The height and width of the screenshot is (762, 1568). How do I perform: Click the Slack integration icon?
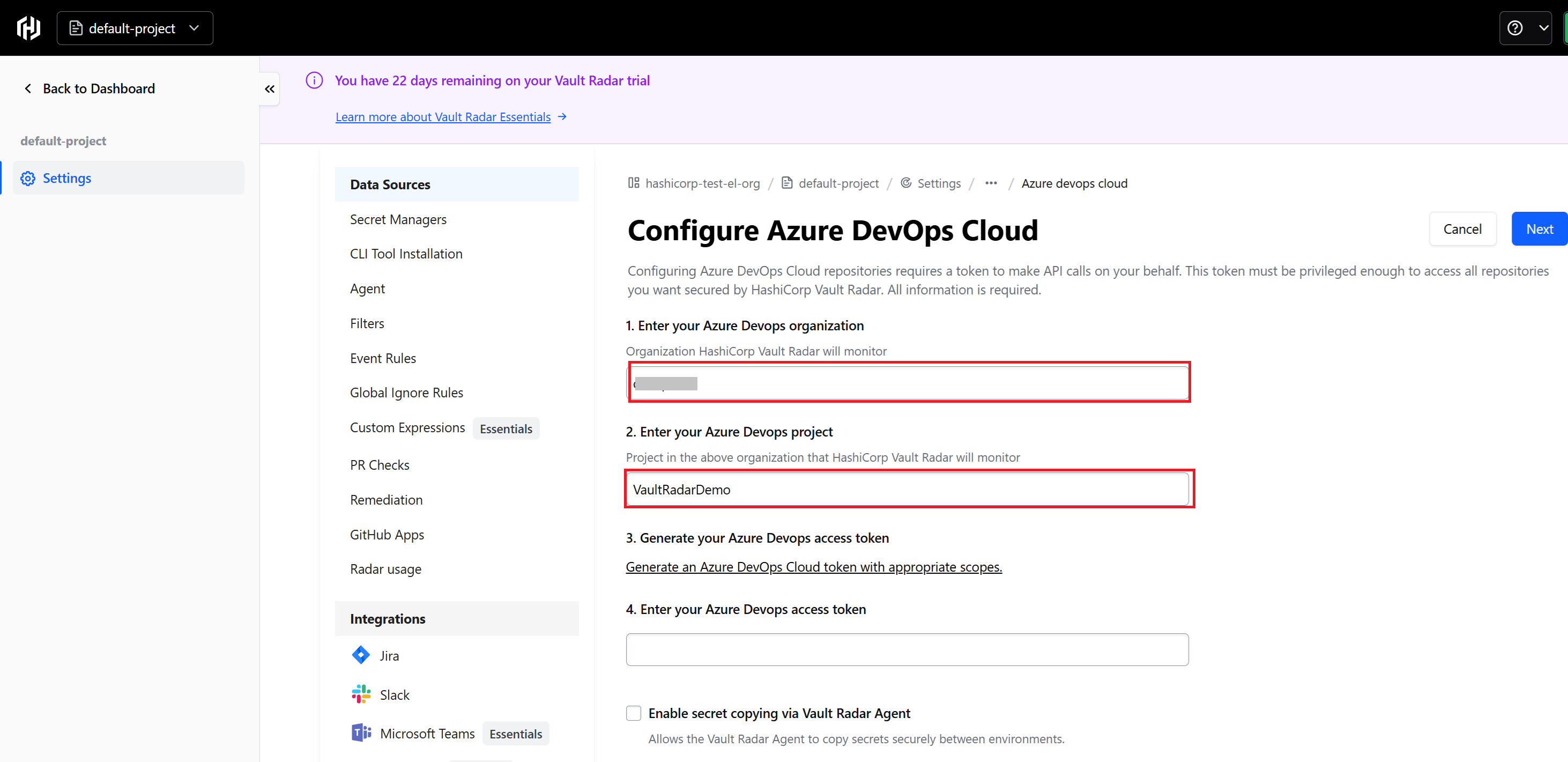[x=361, y=694]
